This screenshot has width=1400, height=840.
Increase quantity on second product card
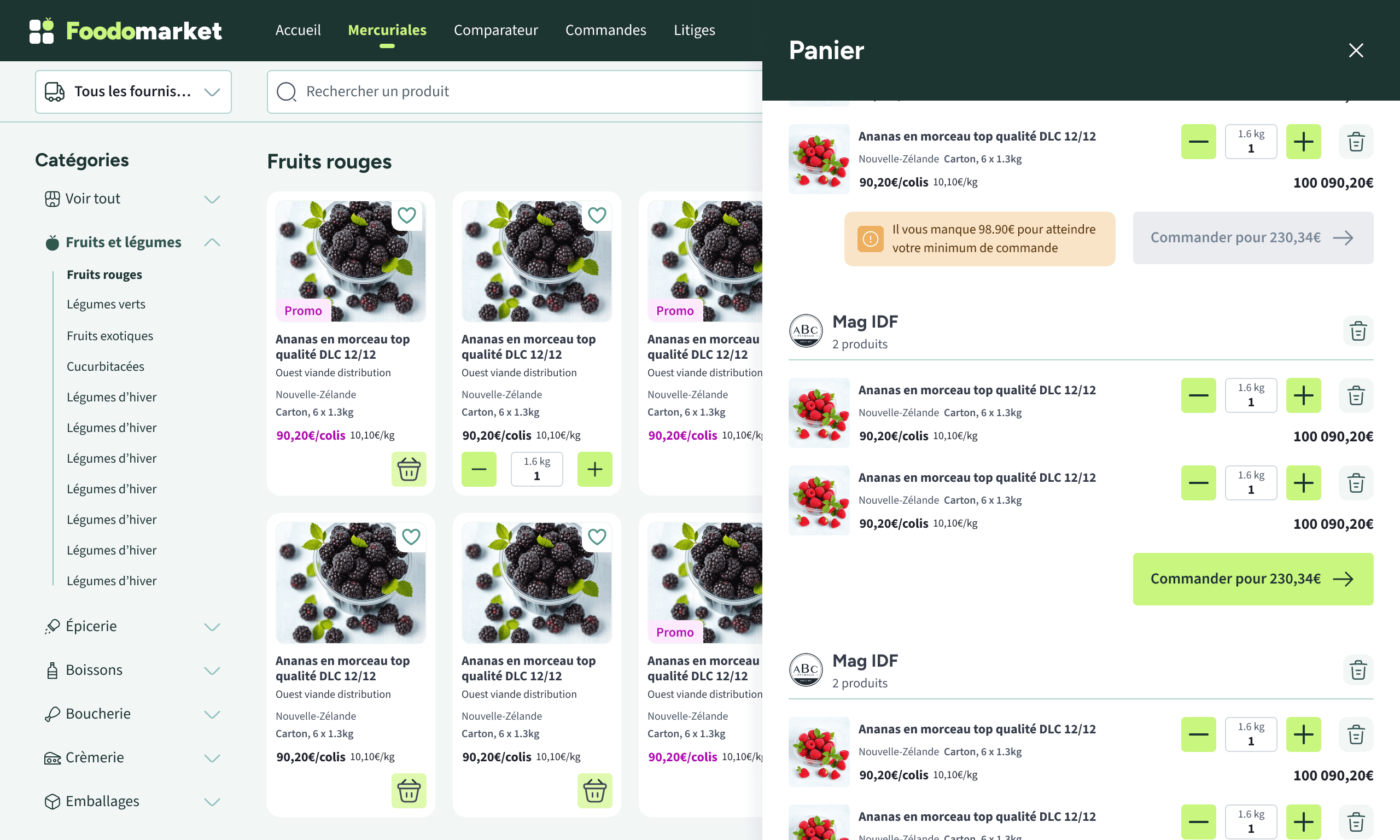click(x=594, y=469)
